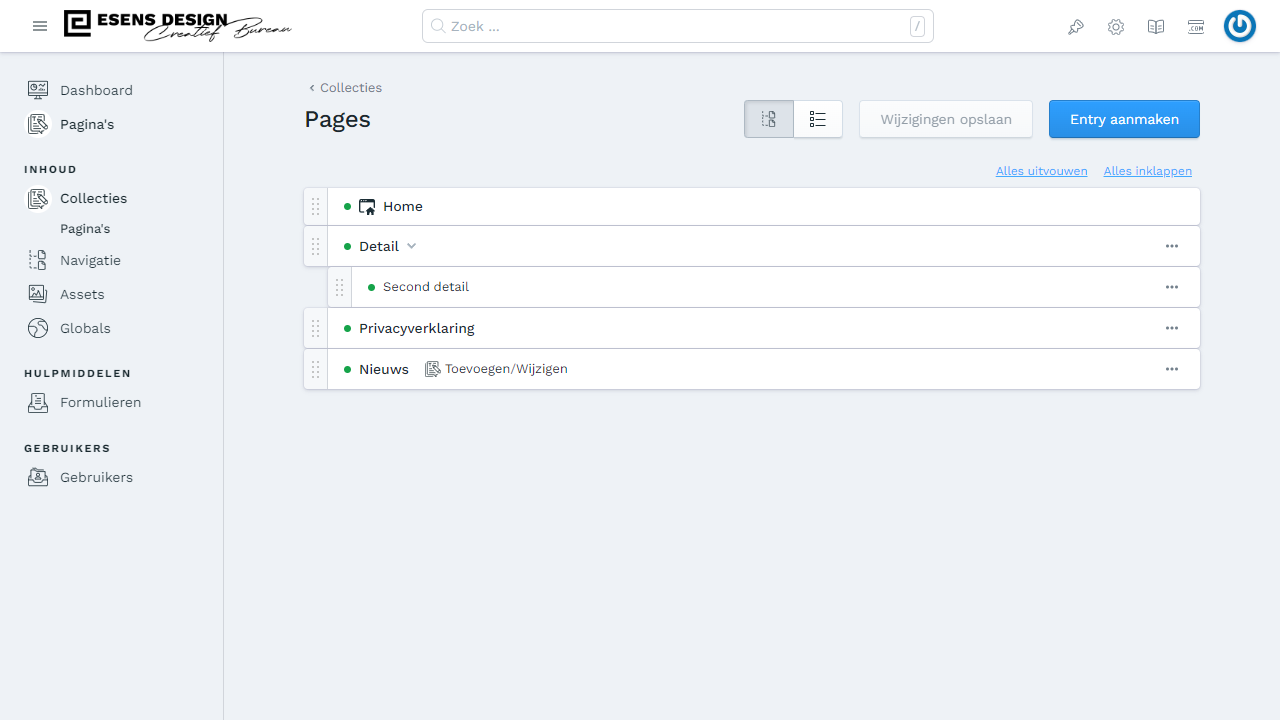
Task: Click the Entry aanmaken button
Action: (x=1124, y=119)
